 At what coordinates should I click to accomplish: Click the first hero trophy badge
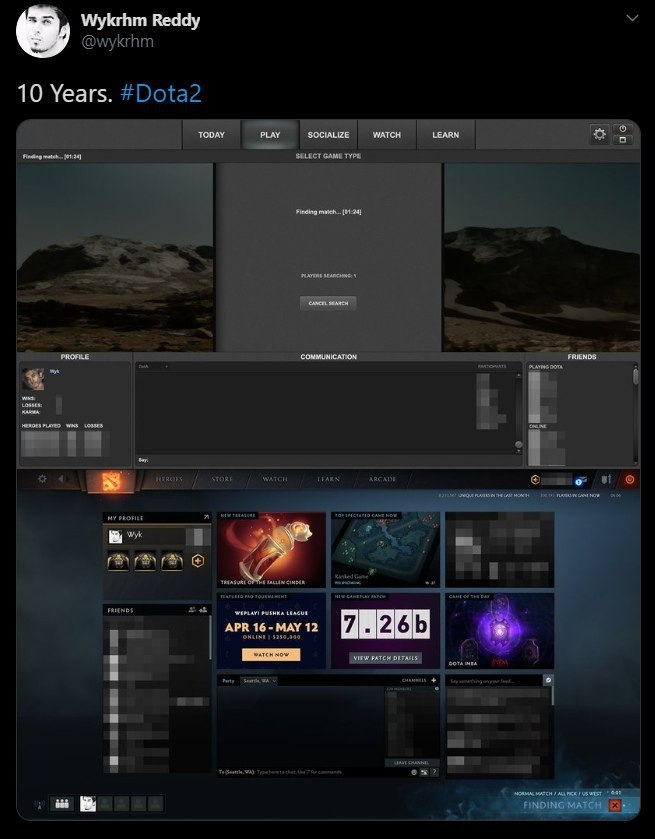click(118, 561)
